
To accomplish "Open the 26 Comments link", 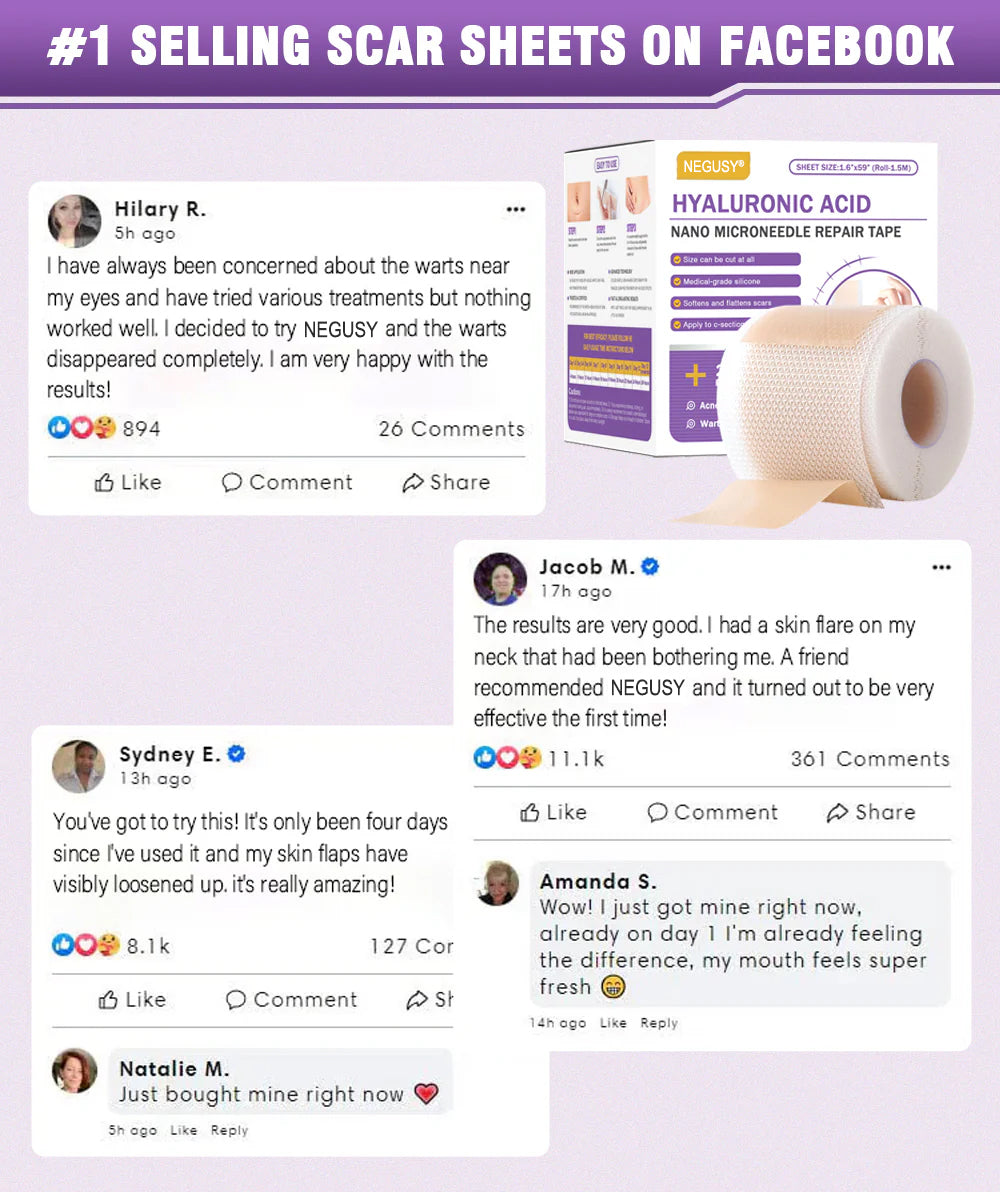I will coord(452,429).
